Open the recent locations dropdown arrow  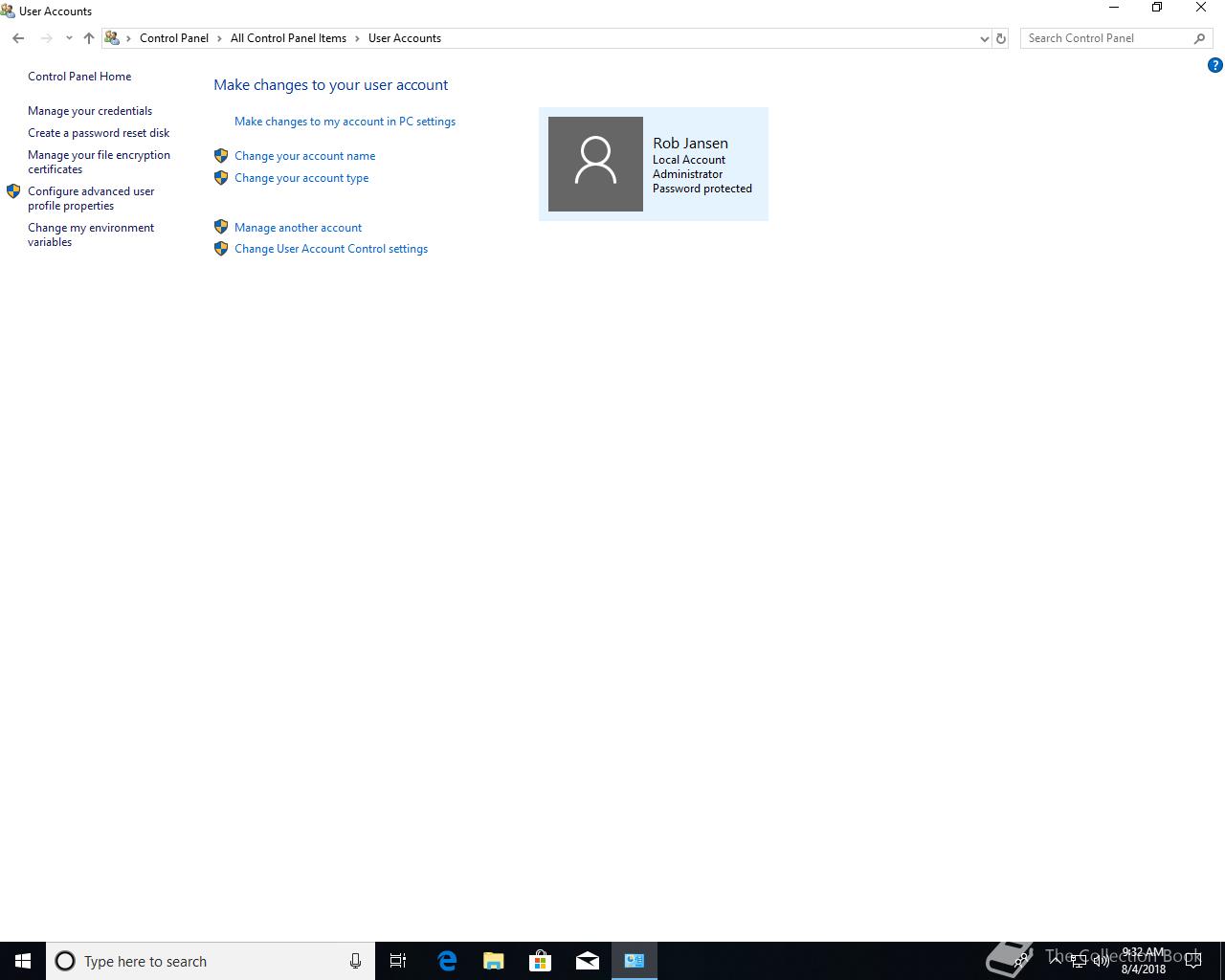tap(69, 38)
